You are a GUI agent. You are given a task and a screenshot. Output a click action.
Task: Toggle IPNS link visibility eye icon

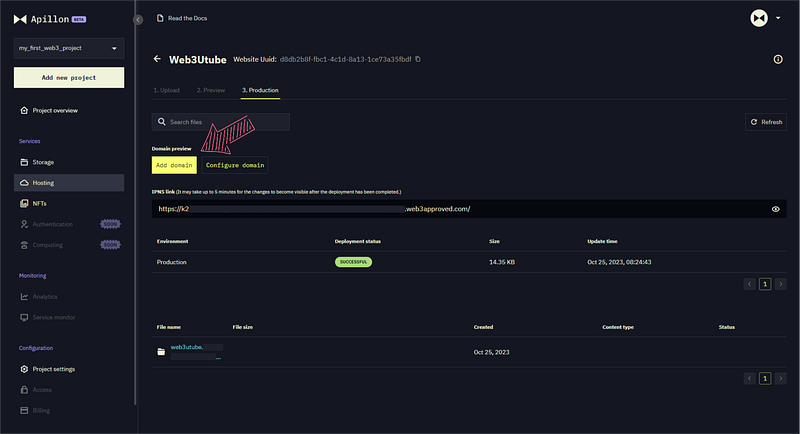pyautogui.click(x=776, y=209)
